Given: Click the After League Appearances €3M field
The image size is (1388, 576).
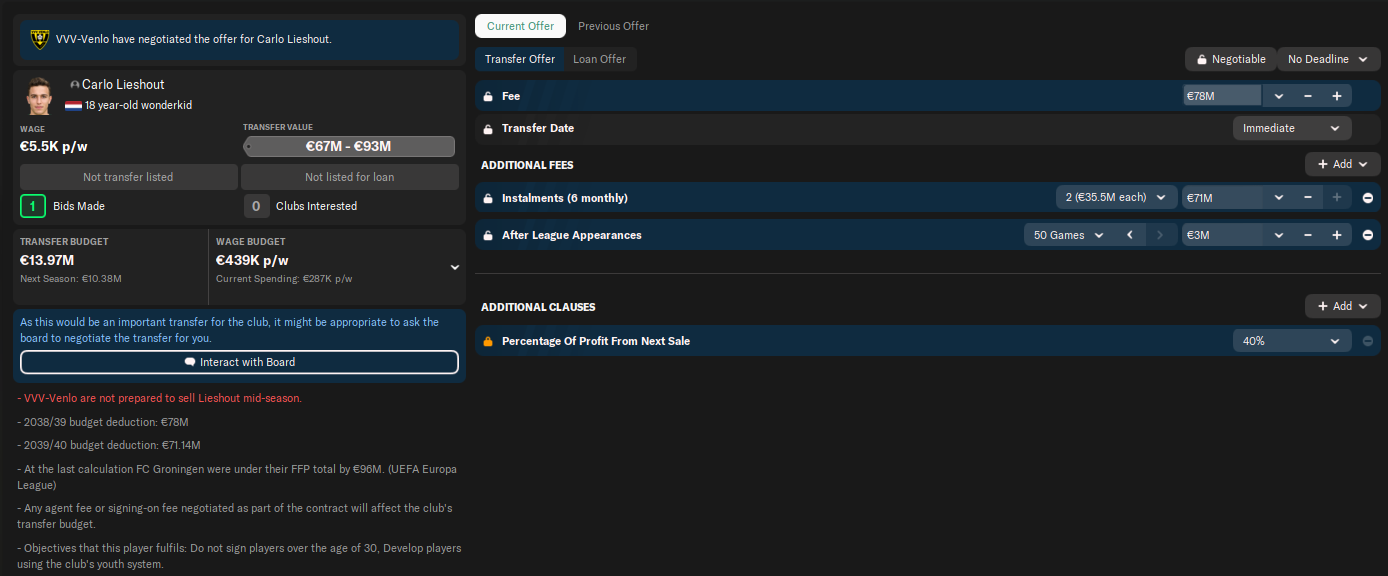Looking at the screenshot, I should pos(1222,235).
